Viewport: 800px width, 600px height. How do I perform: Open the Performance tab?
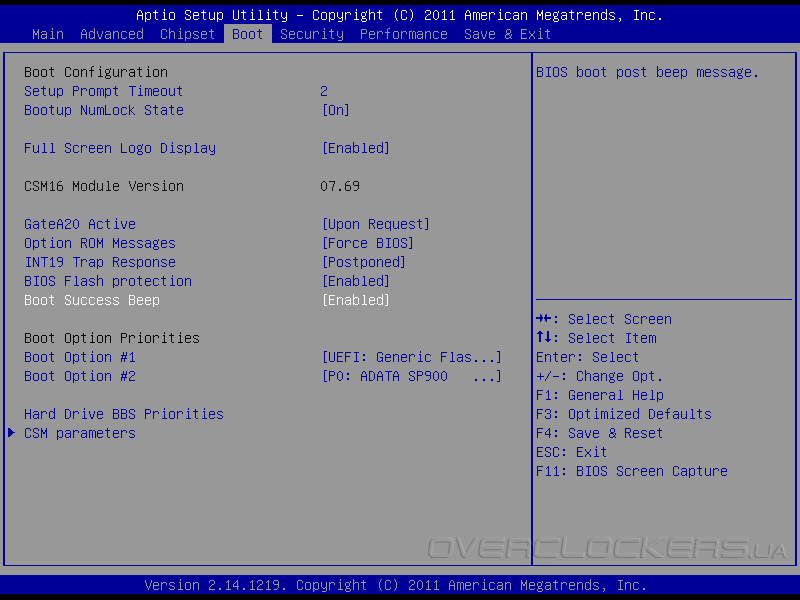pyautogui.click(x=404, y=34)
